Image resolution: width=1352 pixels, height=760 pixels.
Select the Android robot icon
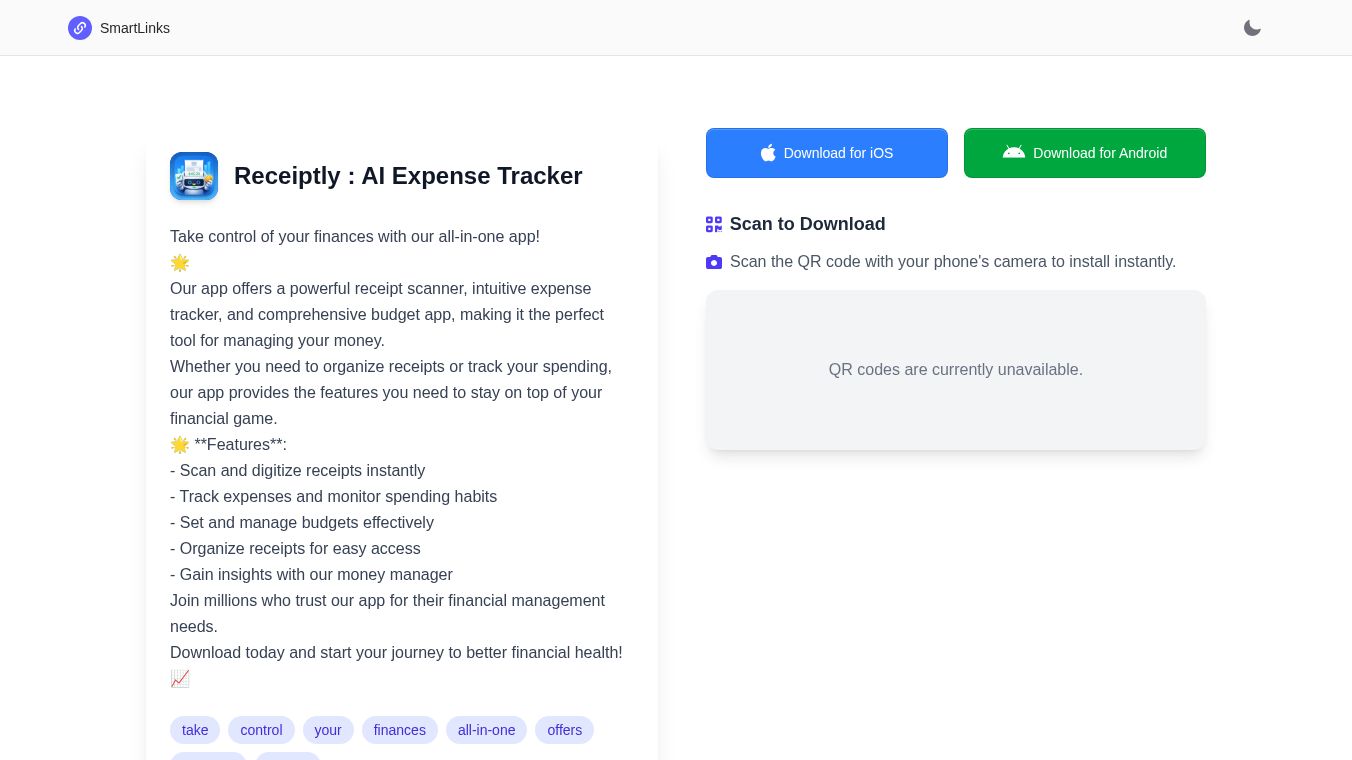(1014, 152)
